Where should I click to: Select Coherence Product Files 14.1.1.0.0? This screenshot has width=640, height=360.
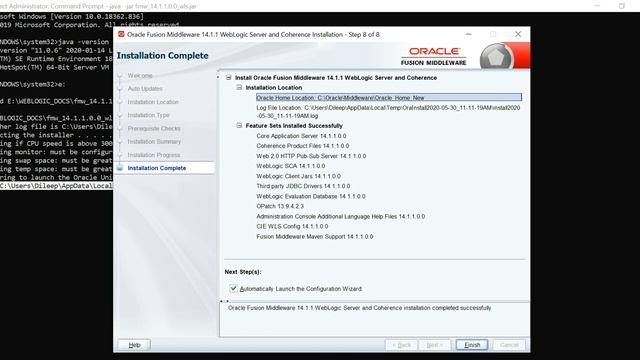tap(302, 146)
